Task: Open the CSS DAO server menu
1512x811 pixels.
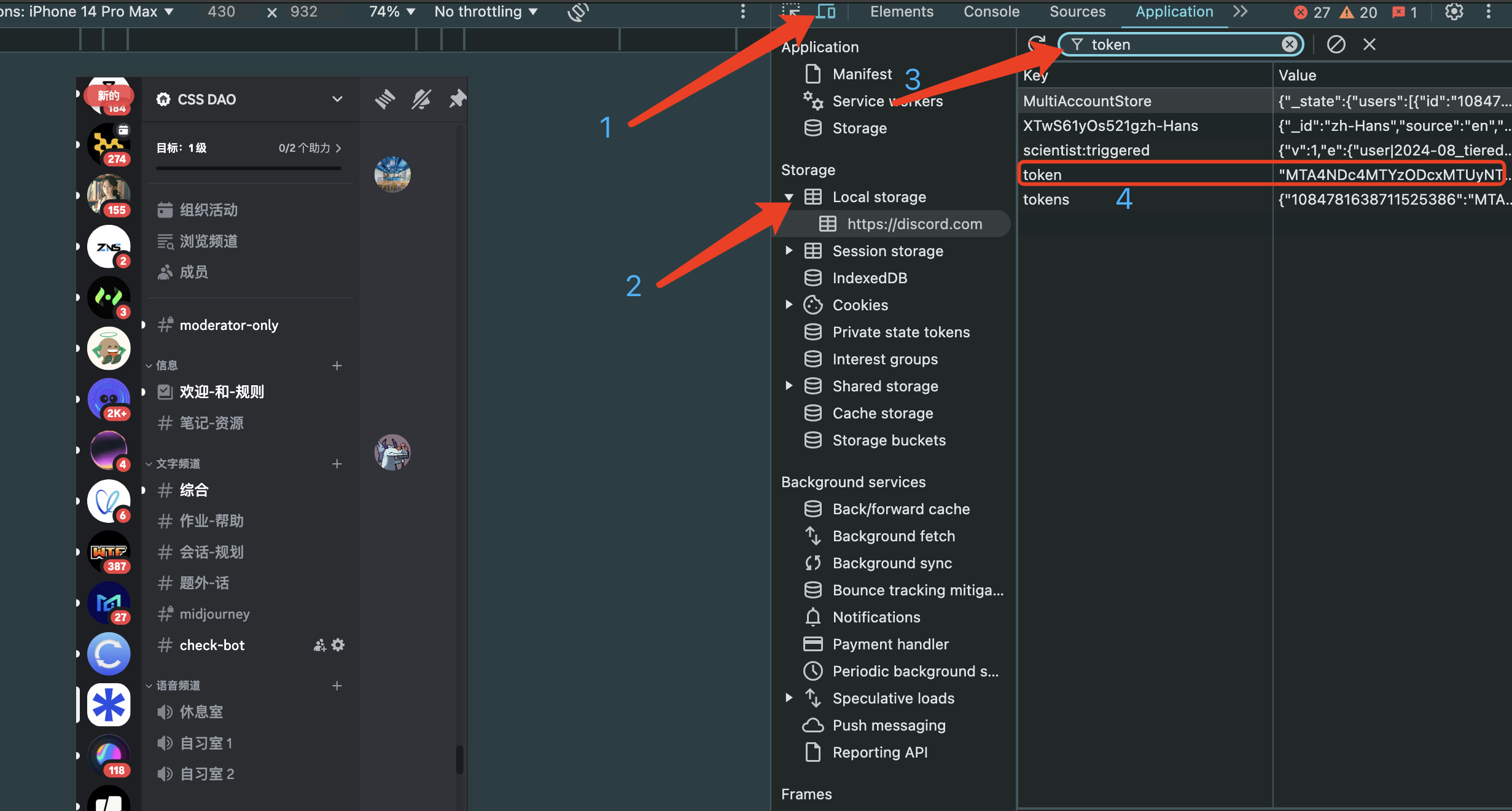Action: tap(250, 99)
